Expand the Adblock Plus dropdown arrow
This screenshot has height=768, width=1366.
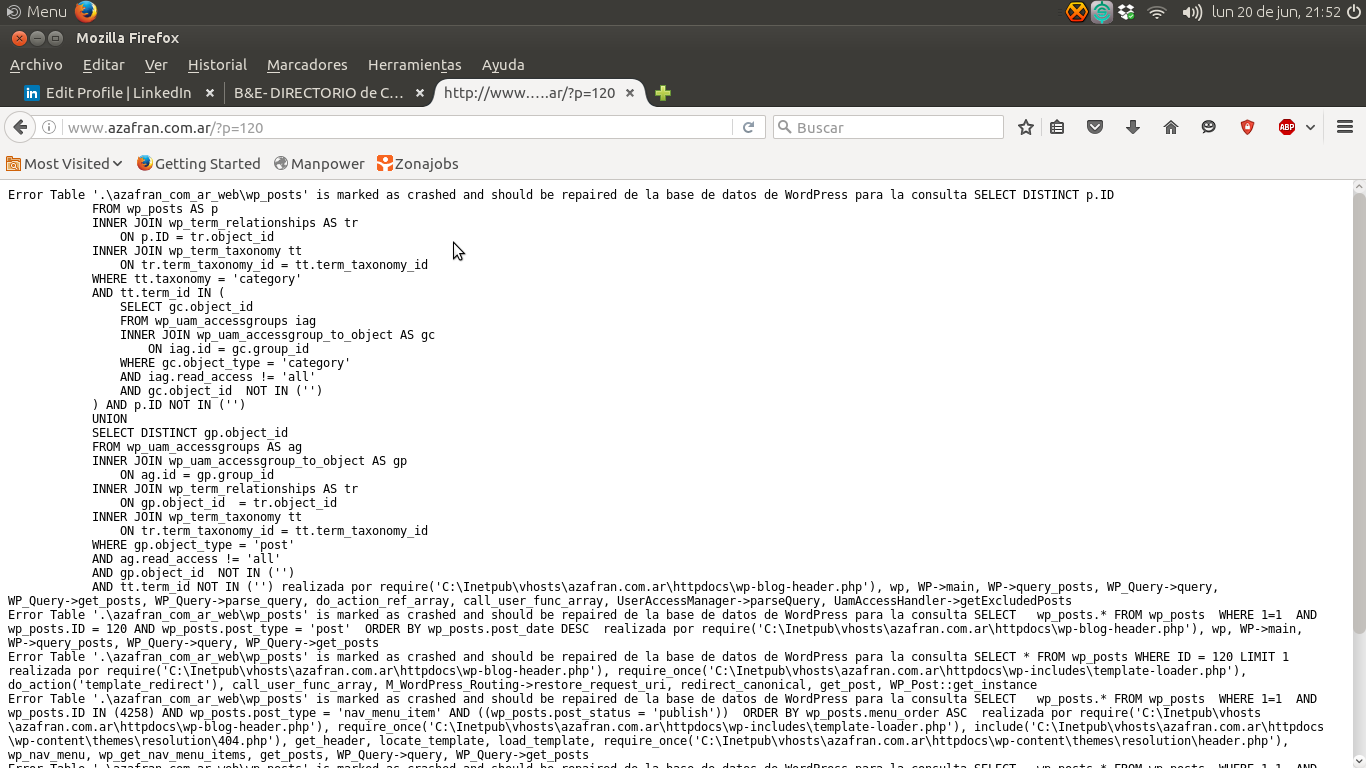pyautogui.click(x=1310, y=128)
